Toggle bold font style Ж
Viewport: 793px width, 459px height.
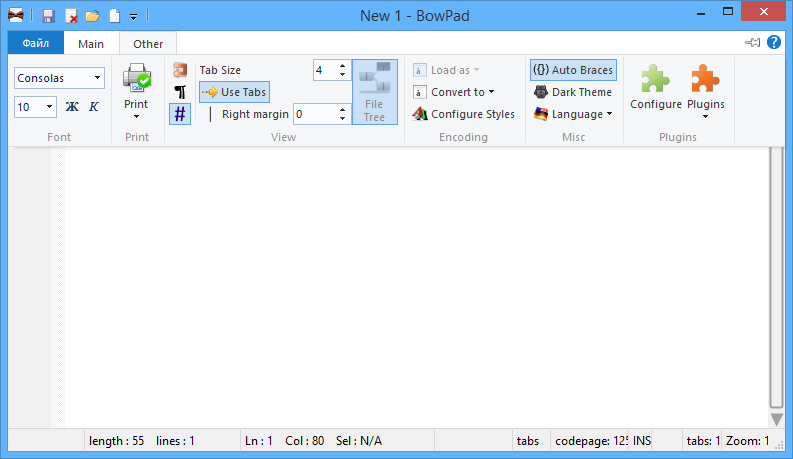[72, 107]
